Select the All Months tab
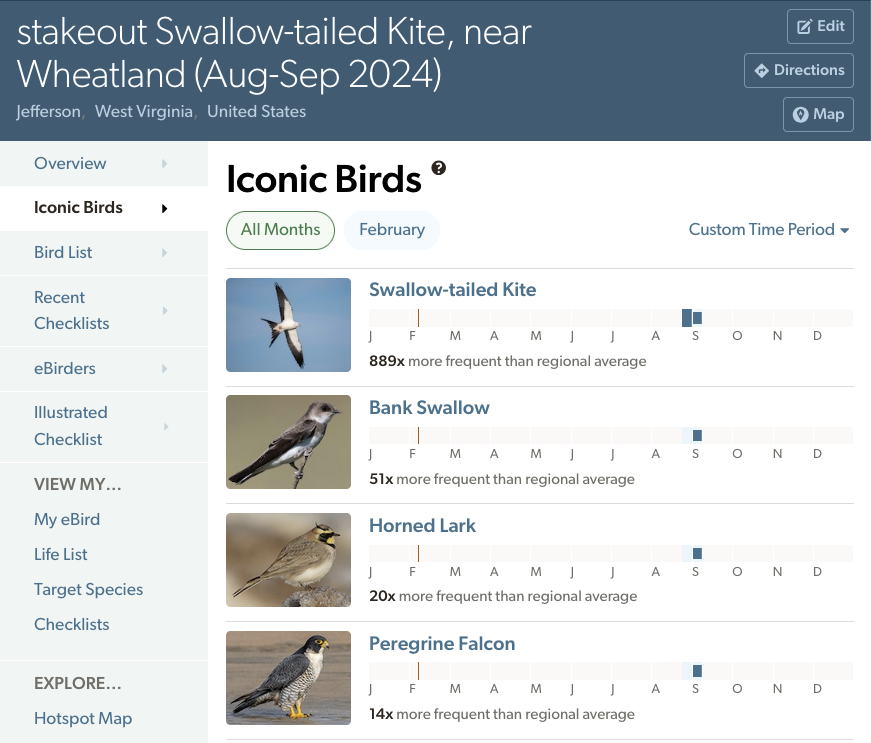Screen dimensions: 871x743 [280, 230]
